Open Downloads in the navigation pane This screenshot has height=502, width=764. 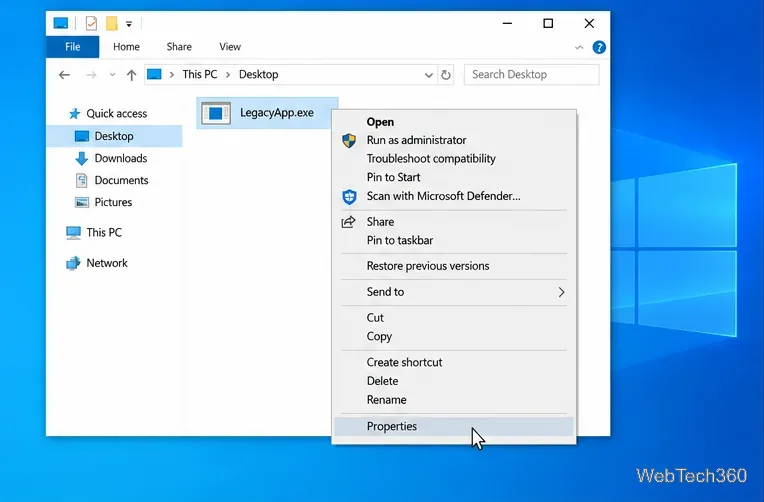121,158
